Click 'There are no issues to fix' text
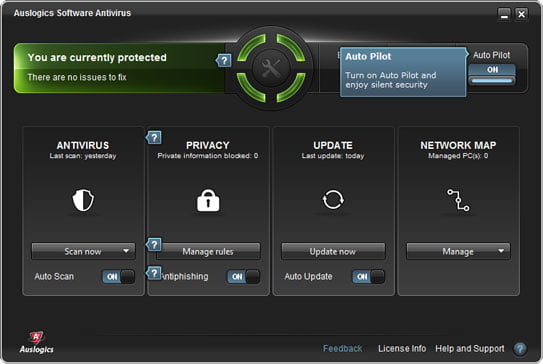543x364 pixels. (77, 77)
